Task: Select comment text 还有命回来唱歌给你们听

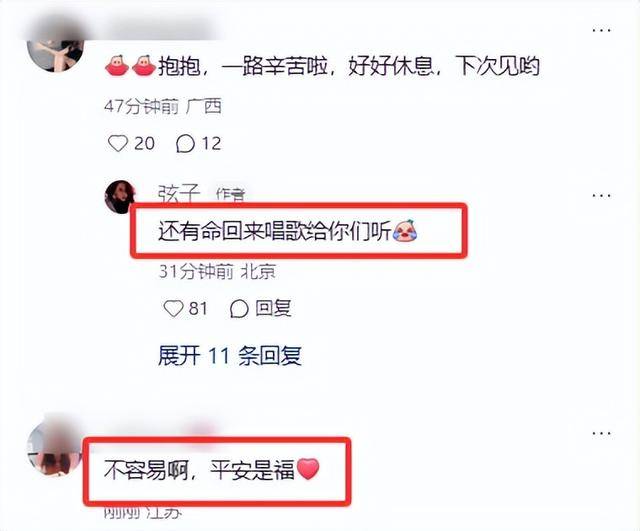Action: [275, 231]
